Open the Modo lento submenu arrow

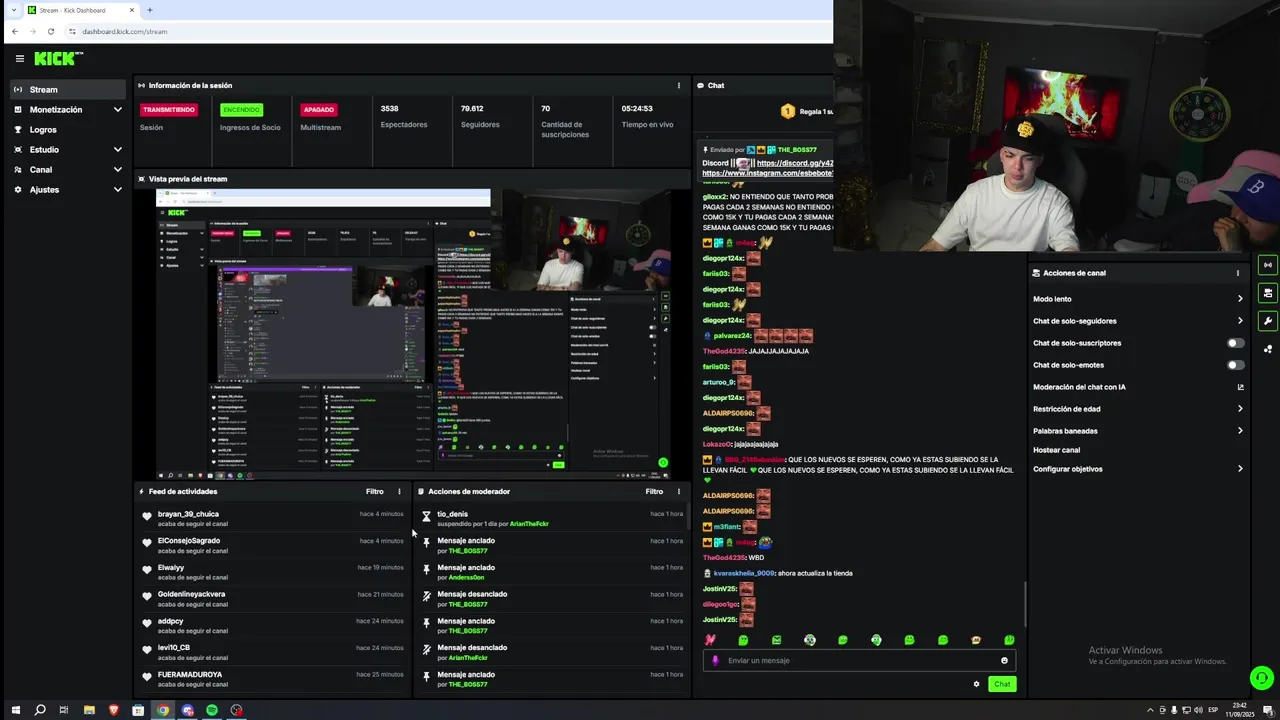[x=1240, y=299]
